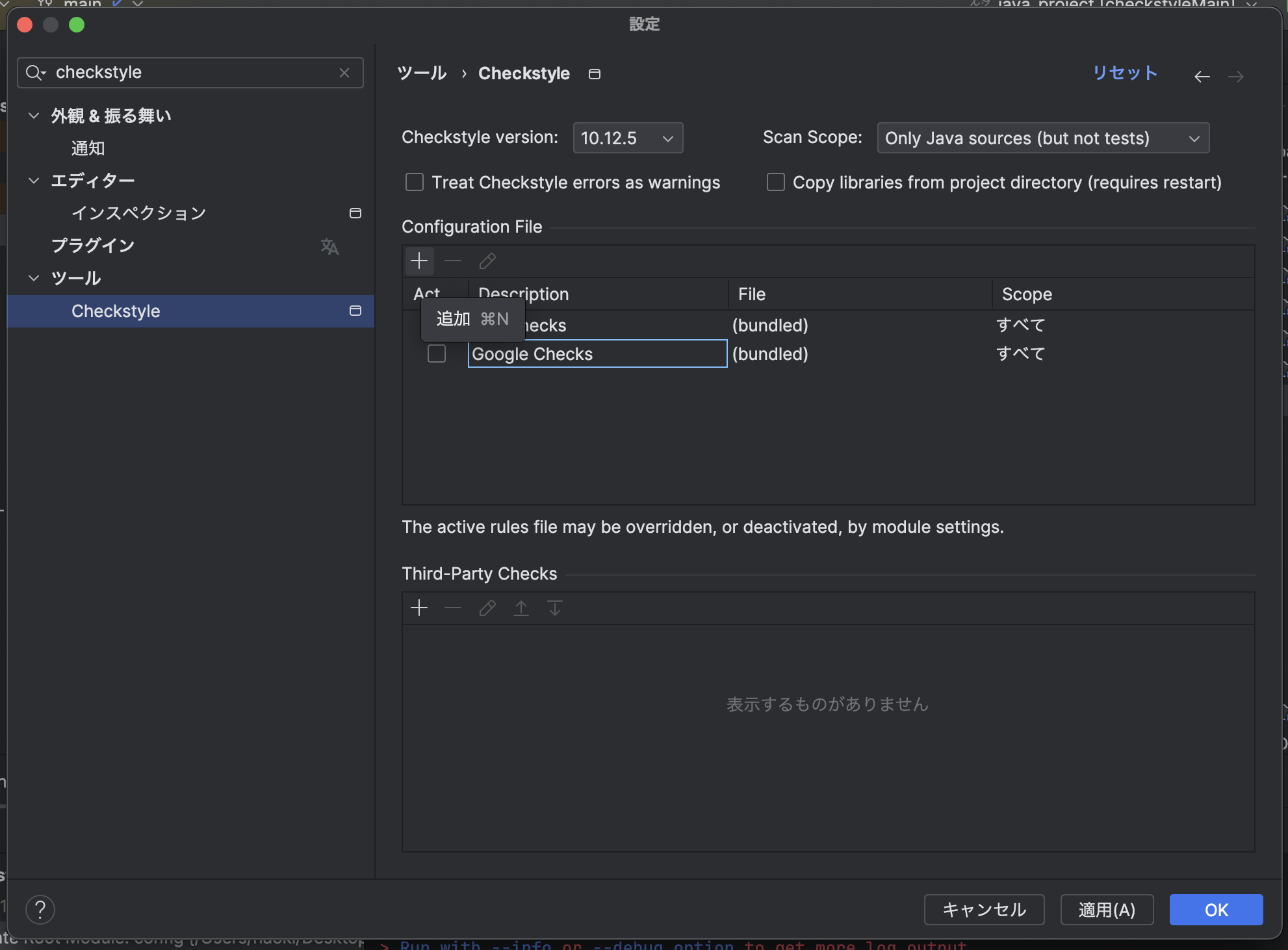The height and width of the screenshot is (950, 1288).
Task: Navigate back with the left arrow
Action: pyautogui.click(x=1202, y=76)
